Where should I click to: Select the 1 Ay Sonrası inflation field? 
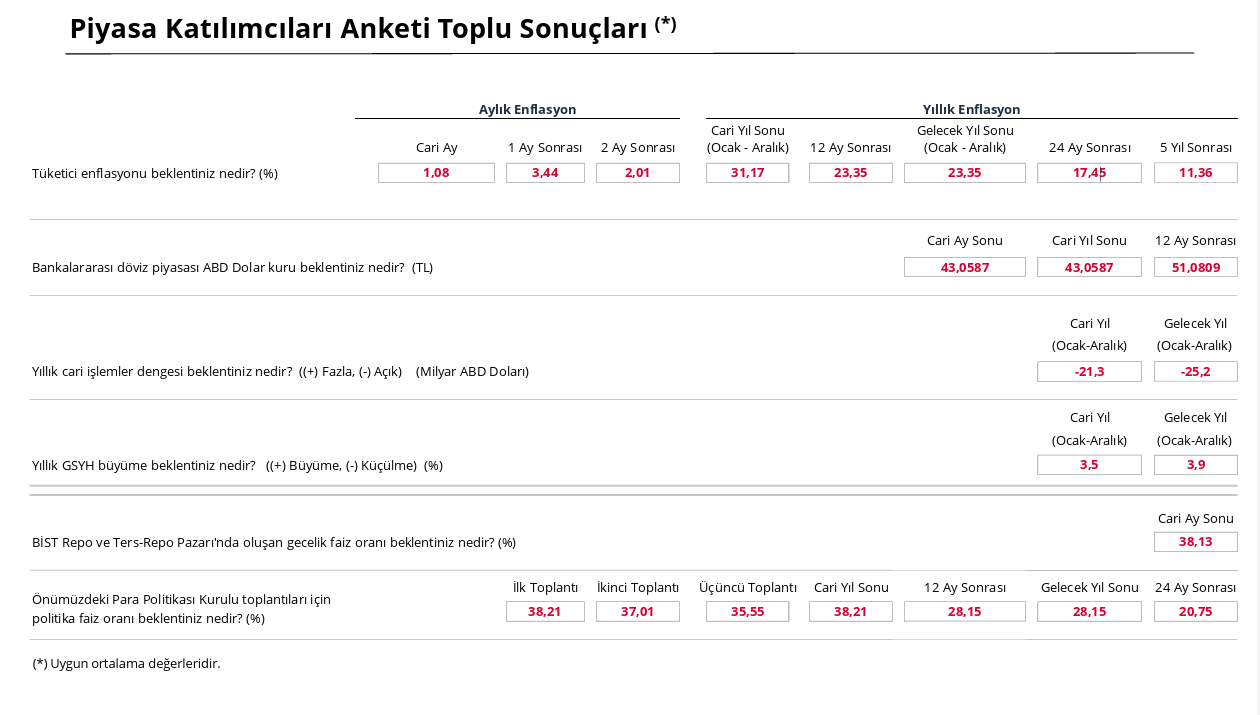[545, 173]
